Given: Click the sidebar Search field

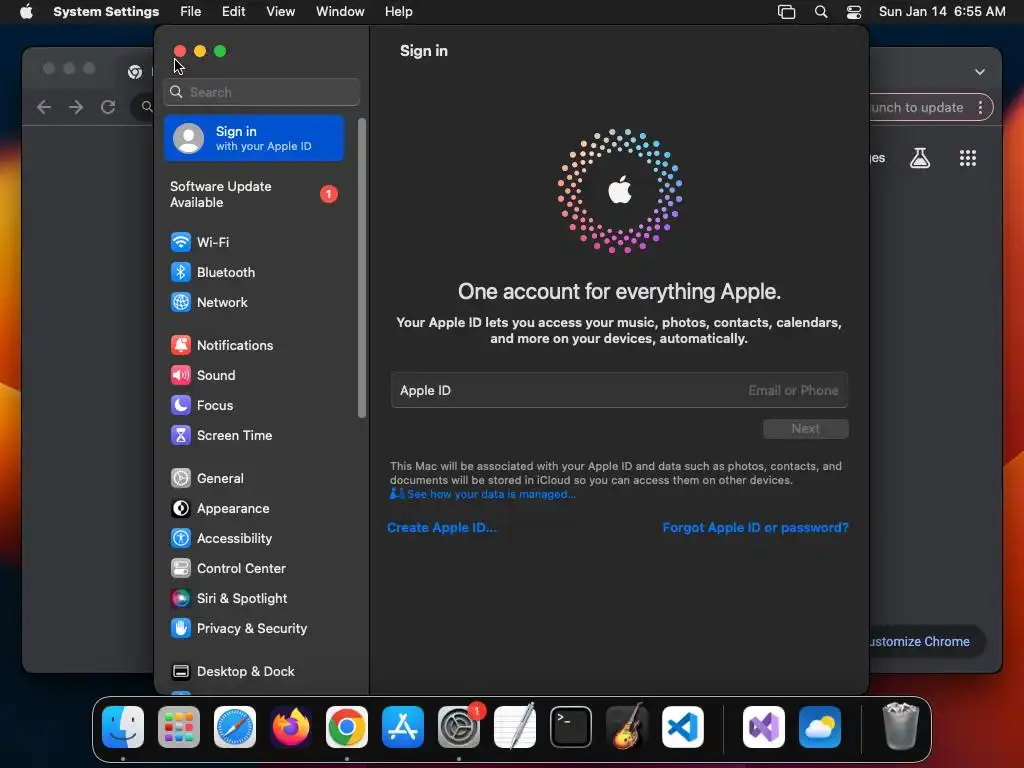Looking at the screenshot, I should point(261,92).
